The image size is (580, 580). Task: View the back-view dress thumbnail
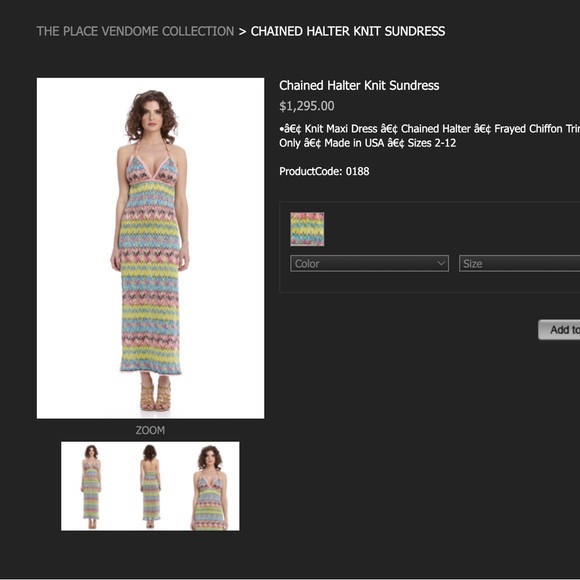coord(150,486)
